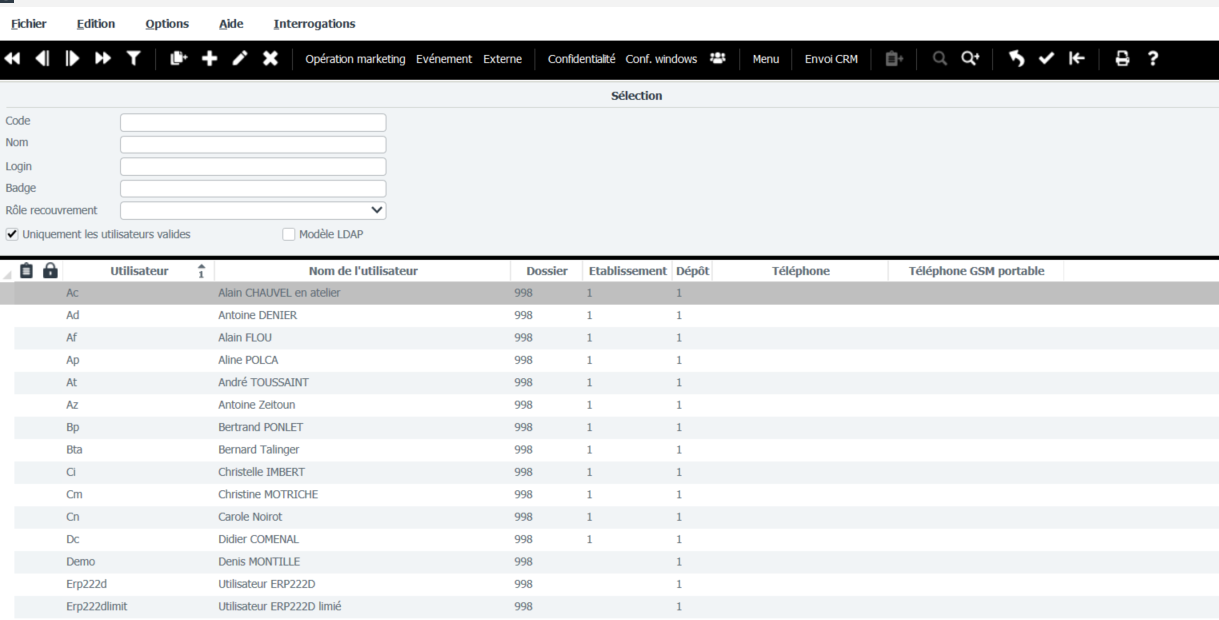
Task: Undo with the curved back arrow icon
Action: tap(1016, 59)
